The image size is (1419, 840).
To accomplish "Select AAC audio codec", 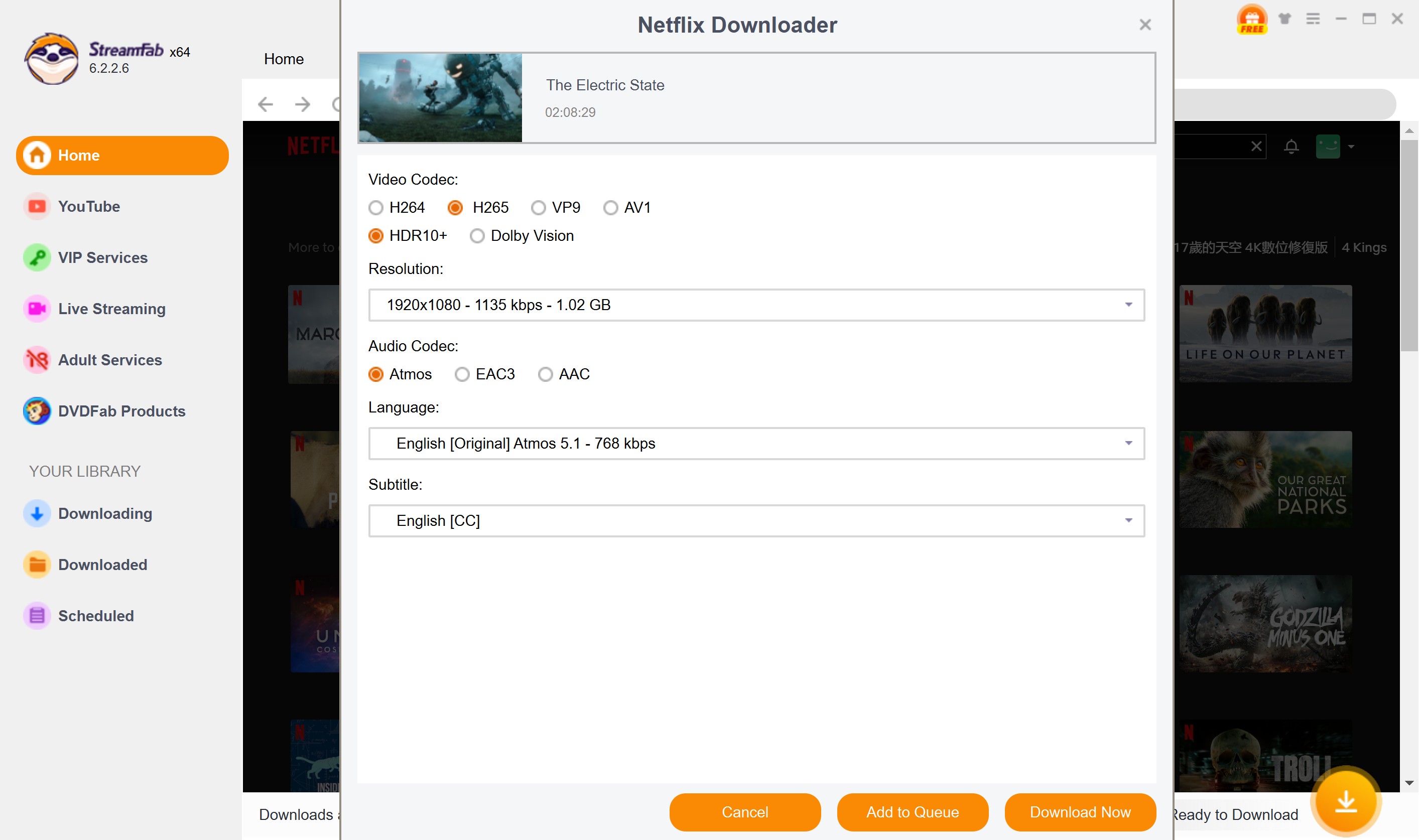I will [x=564, y=374].
